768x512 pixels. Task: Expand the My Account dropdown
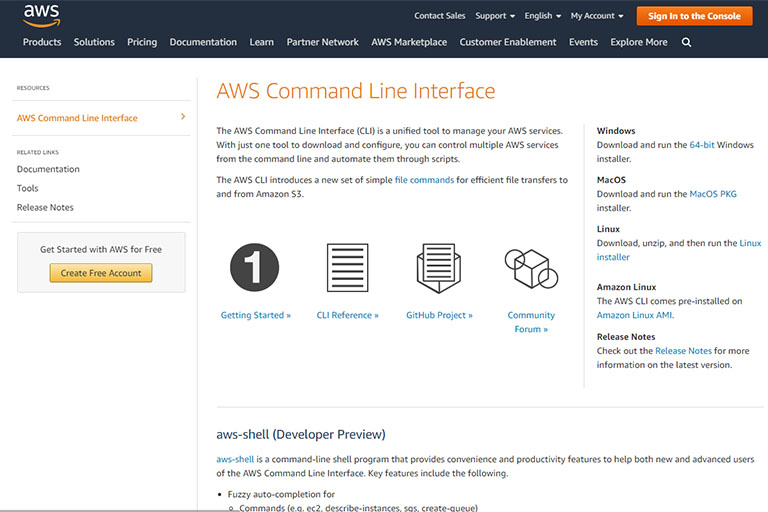coord(597,16)
